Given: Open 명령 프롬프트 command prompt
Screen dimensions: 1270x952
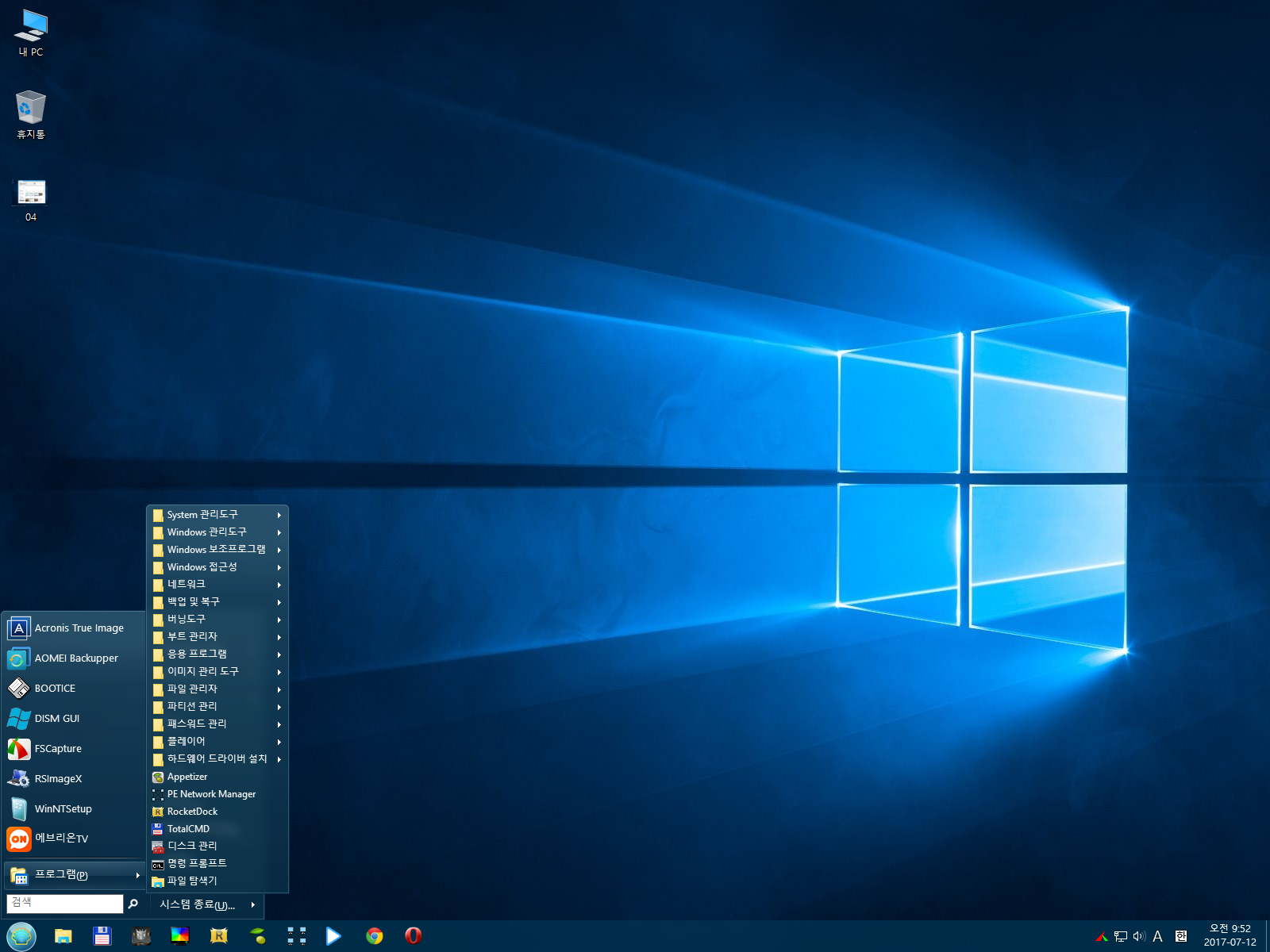Looking at the screenshot, I should click(217, 864).
